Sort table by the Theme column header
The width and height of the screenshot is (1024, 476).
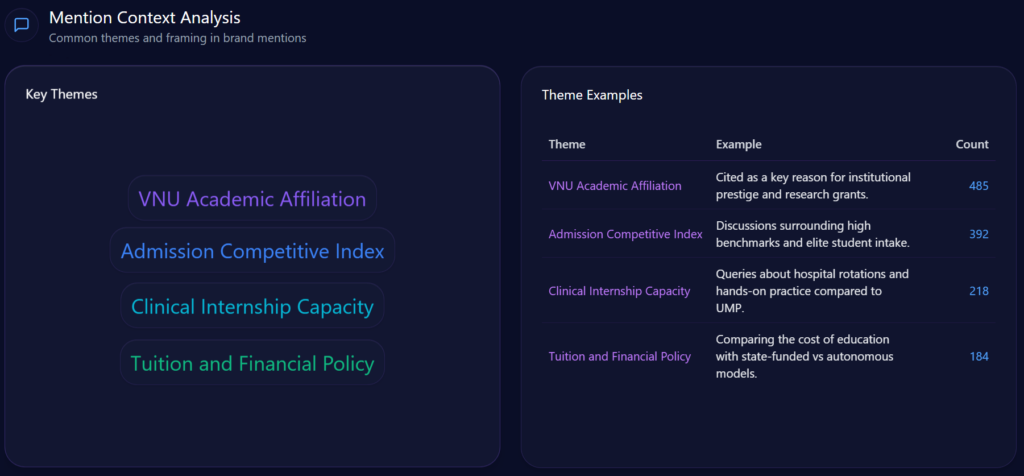(x=567, y=145)
